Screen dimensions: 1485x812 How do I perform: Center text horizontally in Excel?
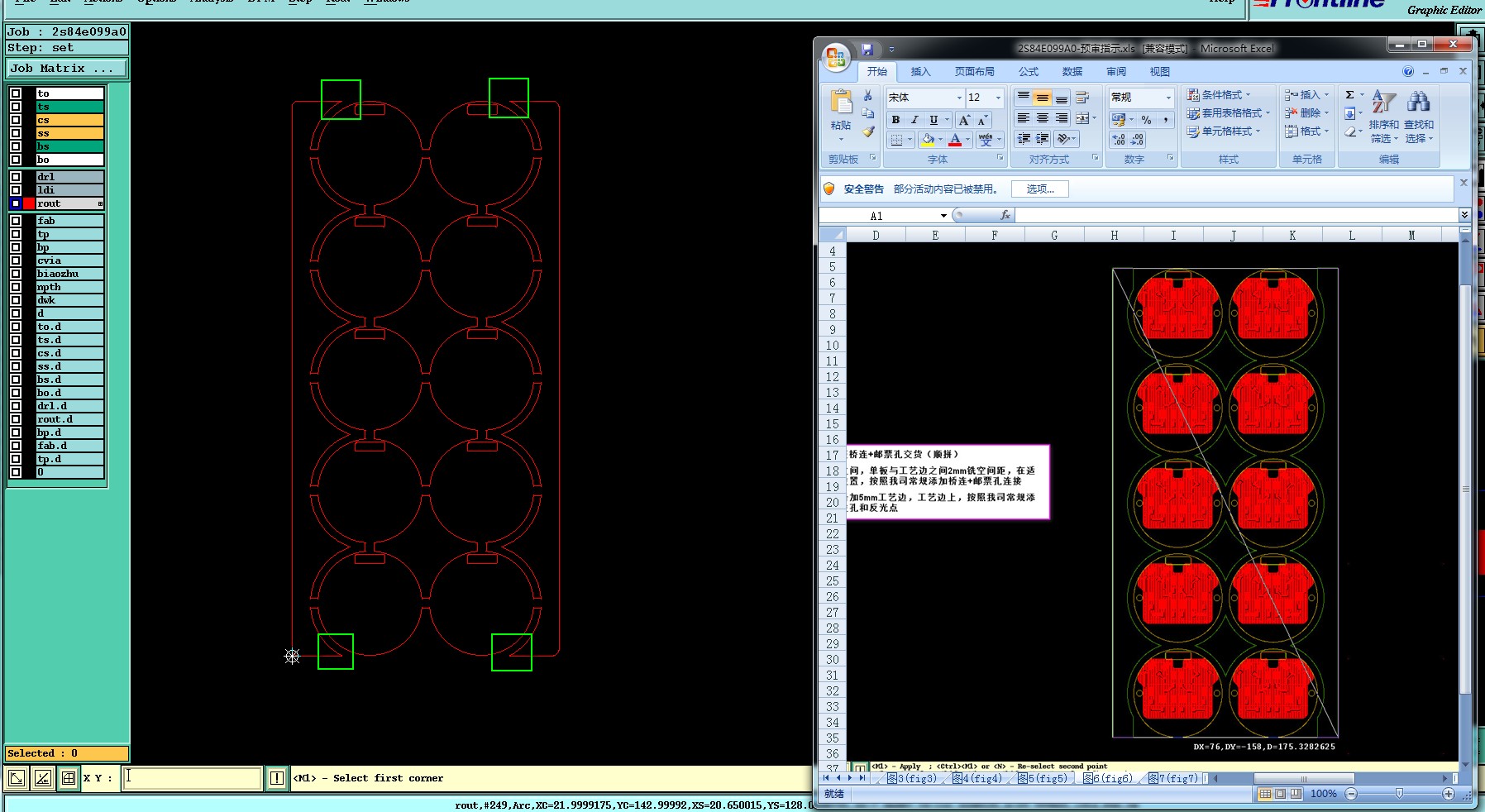[x=1042, y=118]
